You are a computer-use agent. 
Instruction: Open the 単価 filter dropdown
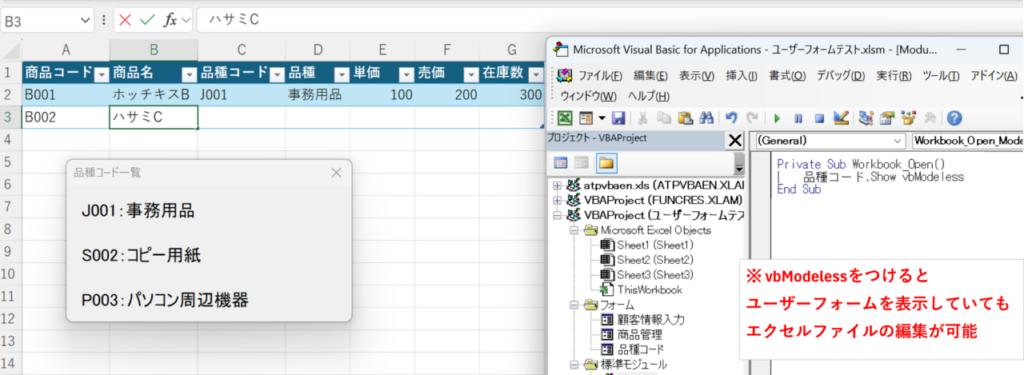[x=406, y=74]
